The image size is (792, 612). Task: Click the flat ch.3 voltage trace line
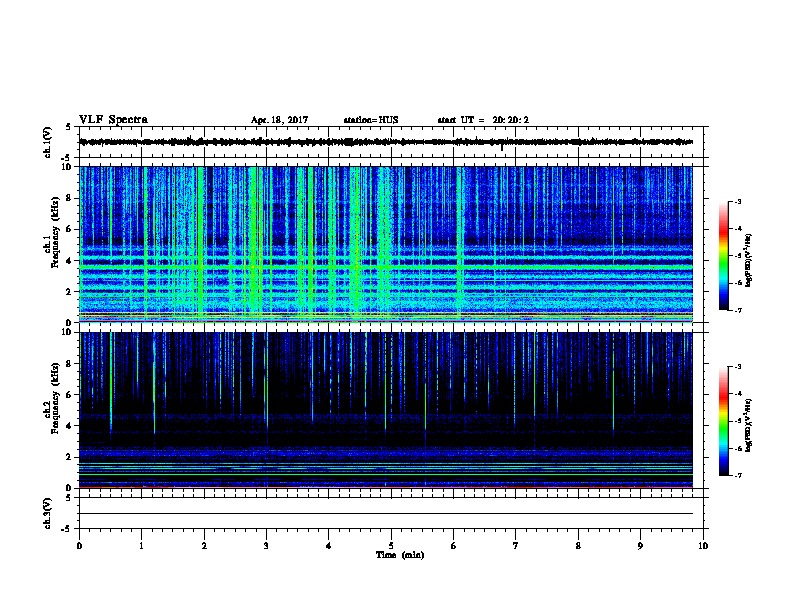[386, 514]
